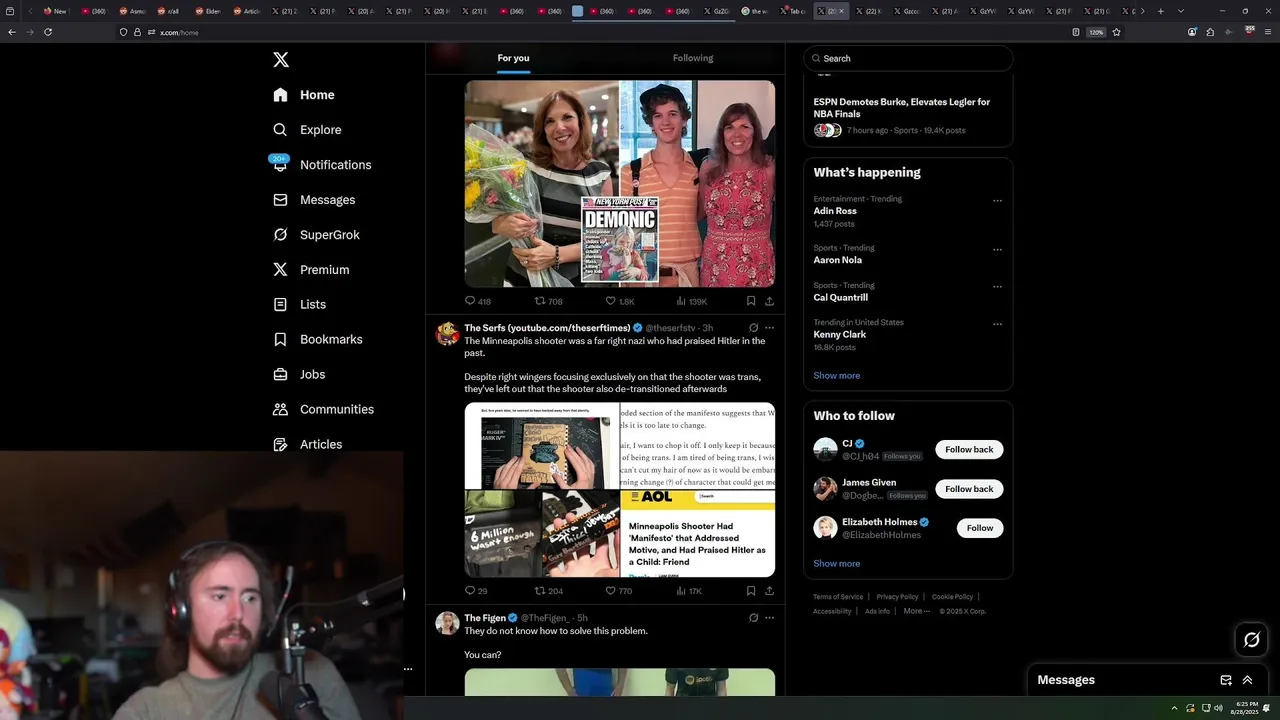Viewport: 1280px width, 720px height.
Task: Open more options for Adin Ross trend
Action: point(997,201)
